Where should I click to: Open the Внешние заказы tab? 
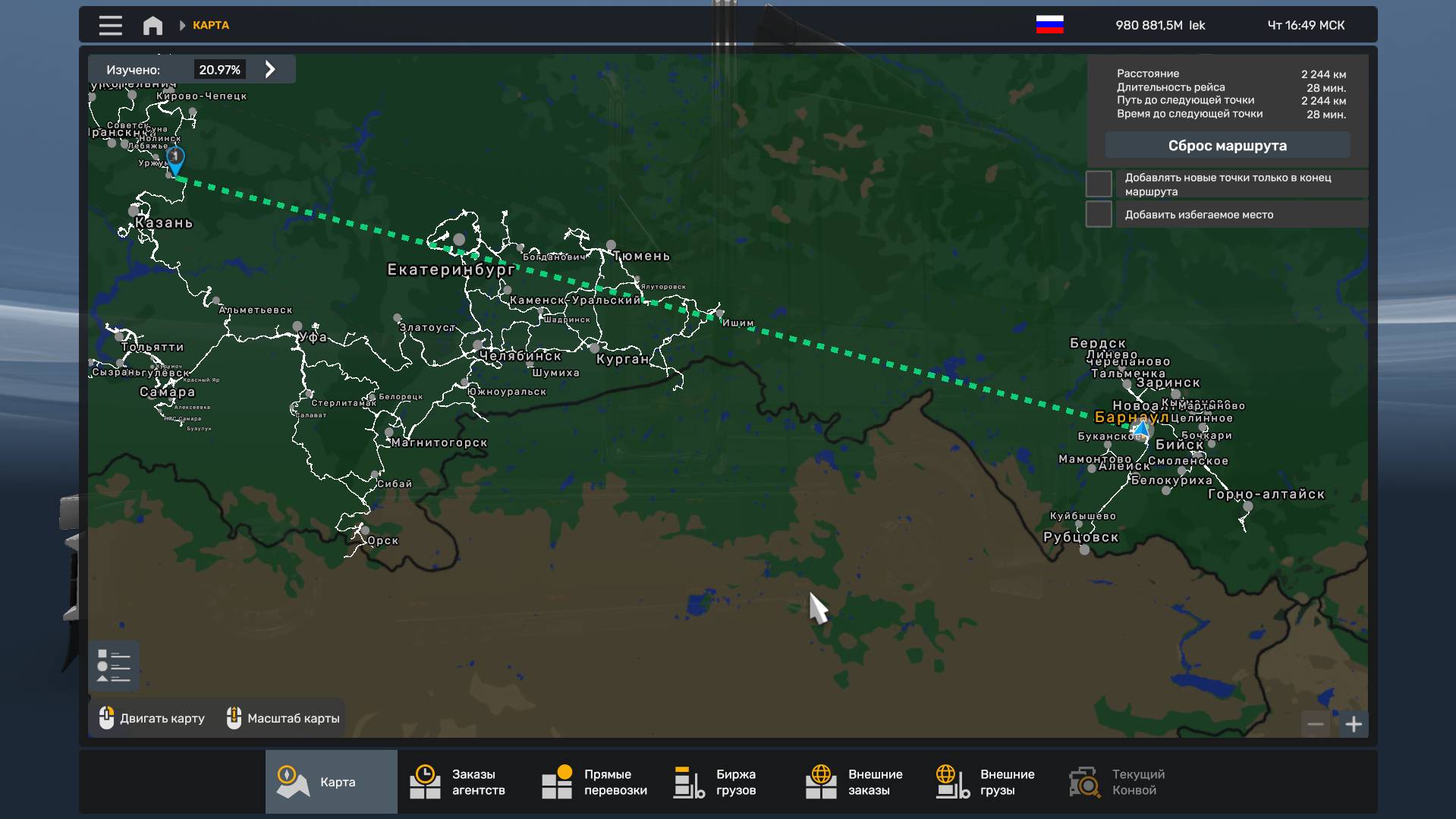click(860, 782)
